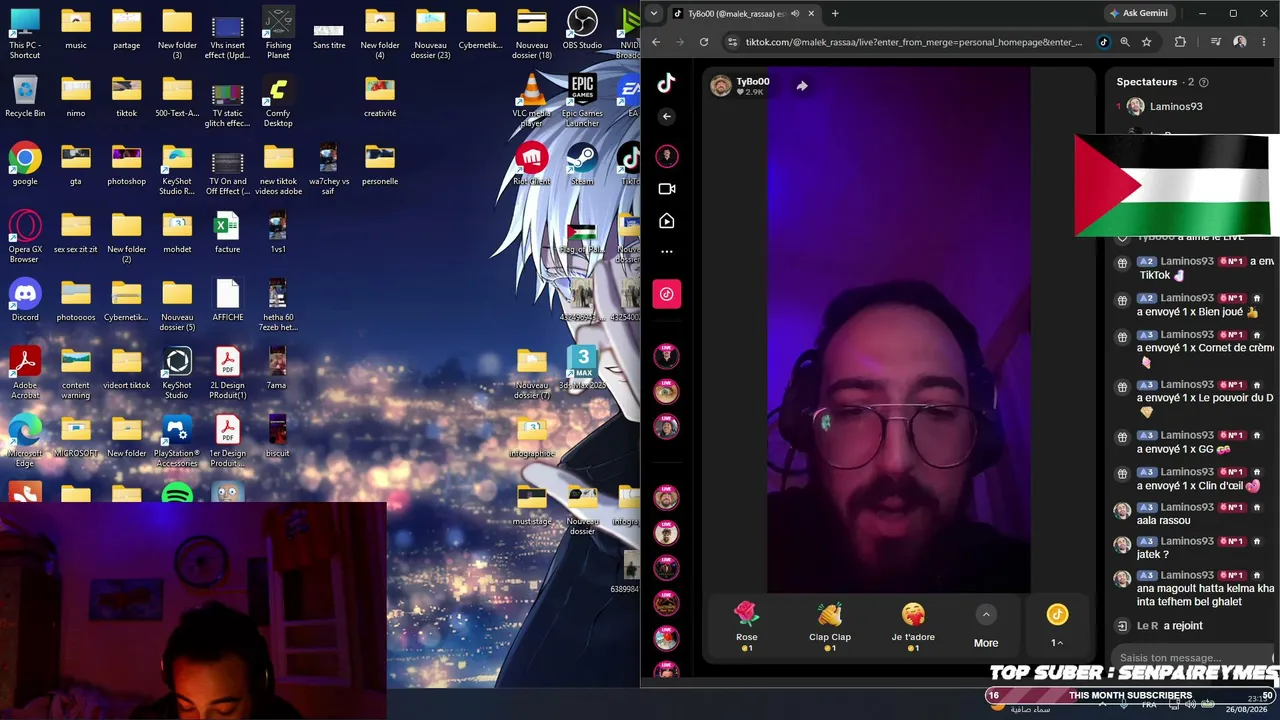Click Ask Gemini in Chrome
Screen dimensions: 1280x720
coord(1138,13)
